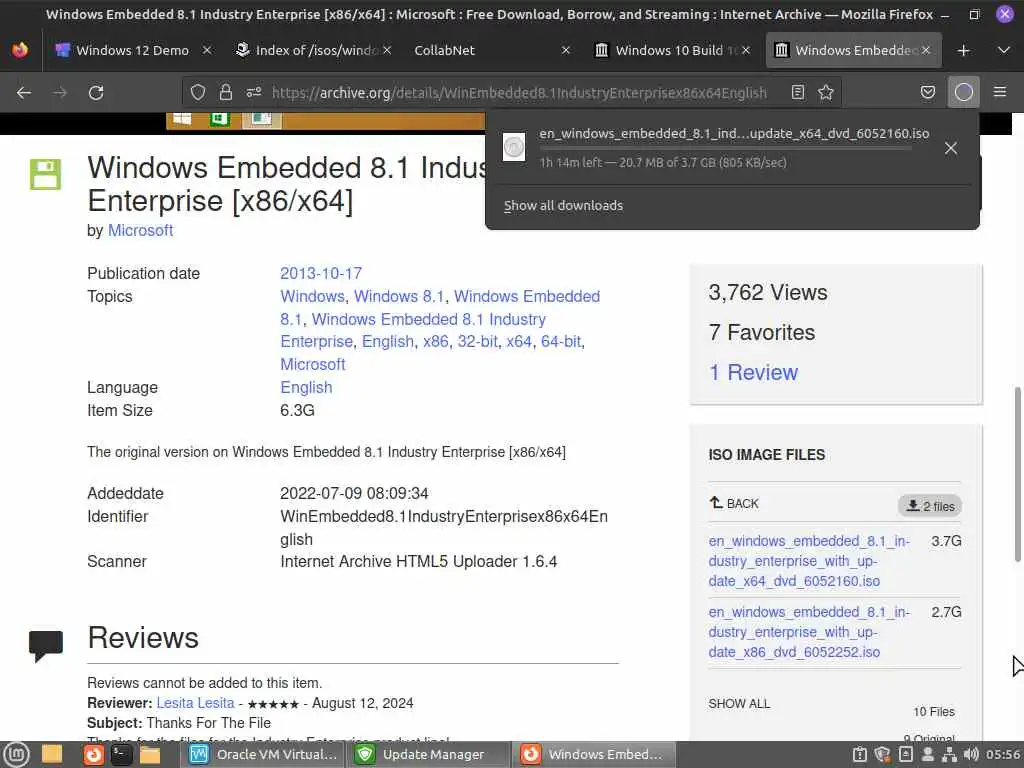Click BACK in ISO image files

tap(734, 504)
